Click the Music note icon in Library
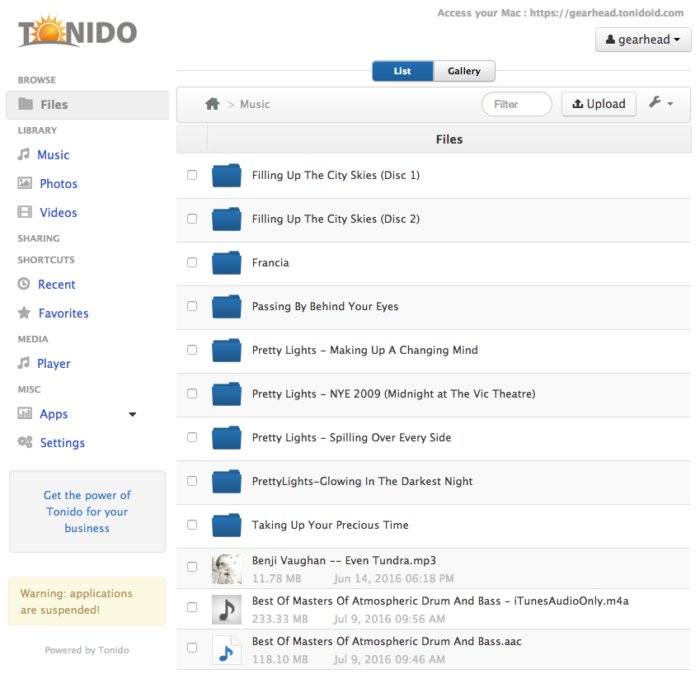The image size is (700, 674). pos(24,155)
